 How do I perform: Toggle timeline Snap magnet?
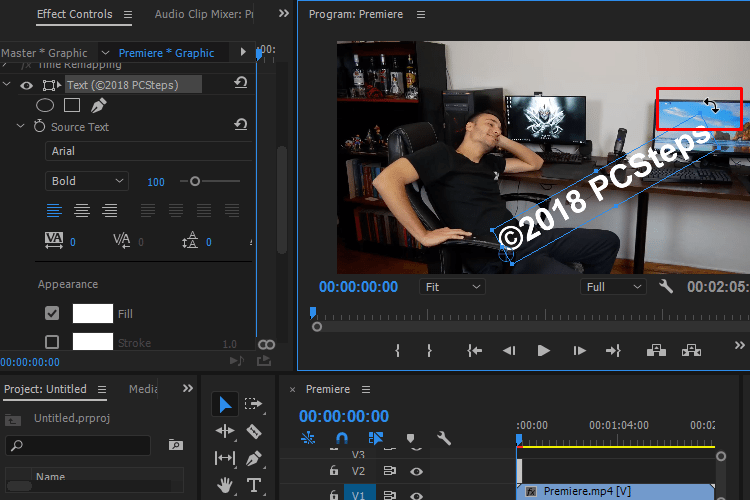(x=342, y=438)
